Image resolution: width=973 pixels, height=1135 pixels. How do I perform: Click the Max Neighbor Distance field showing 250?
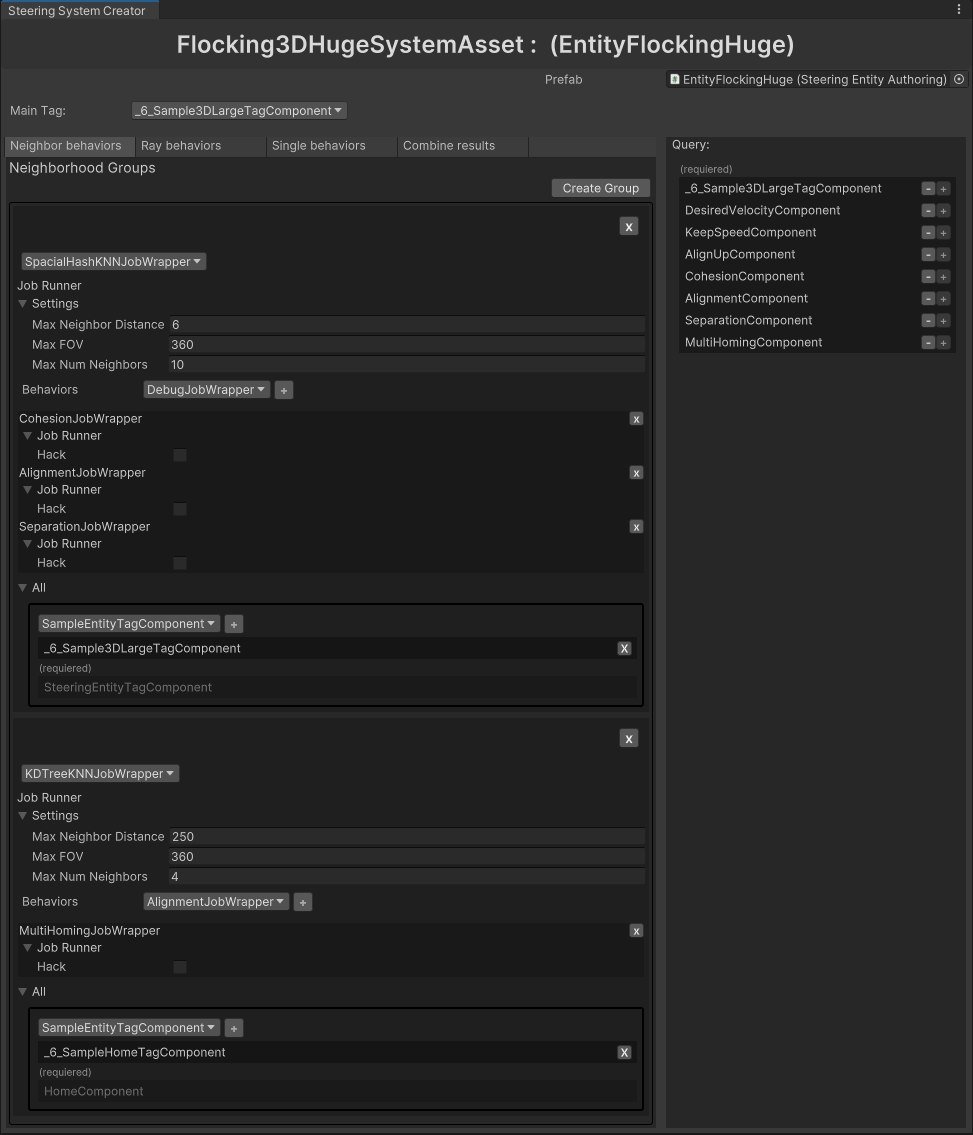click(x=406, y=837)
